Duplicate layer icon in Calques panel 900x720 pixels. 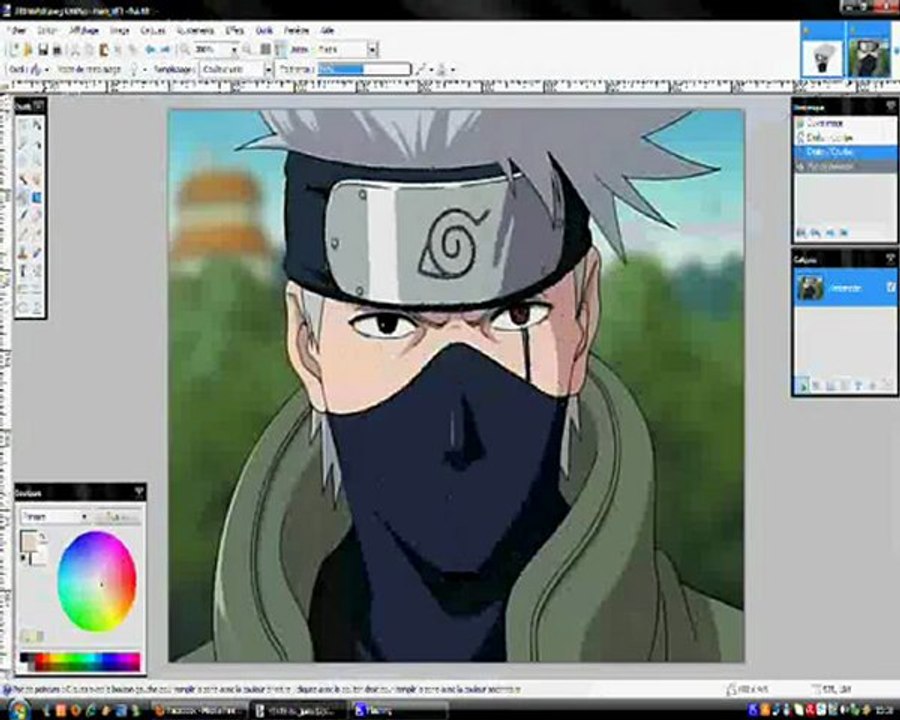[x=831, y=386]
